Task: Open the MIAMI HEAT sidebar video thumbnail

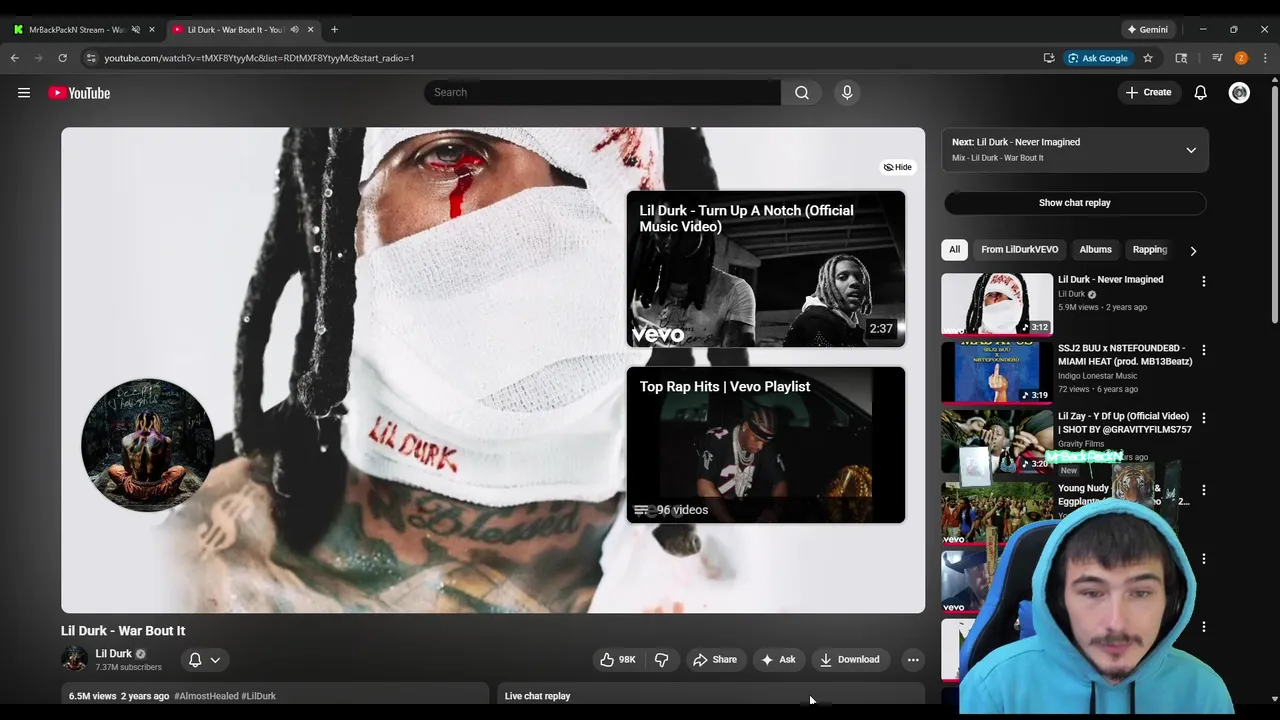Action: pyautogui.click(x=997, y=372)
